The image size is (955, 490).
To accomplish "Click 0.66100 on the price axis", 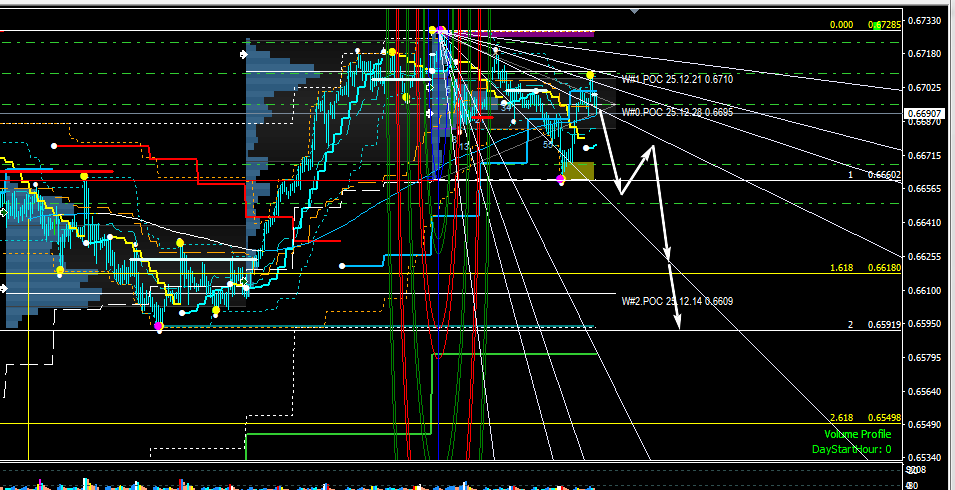I will click(923, 291).
